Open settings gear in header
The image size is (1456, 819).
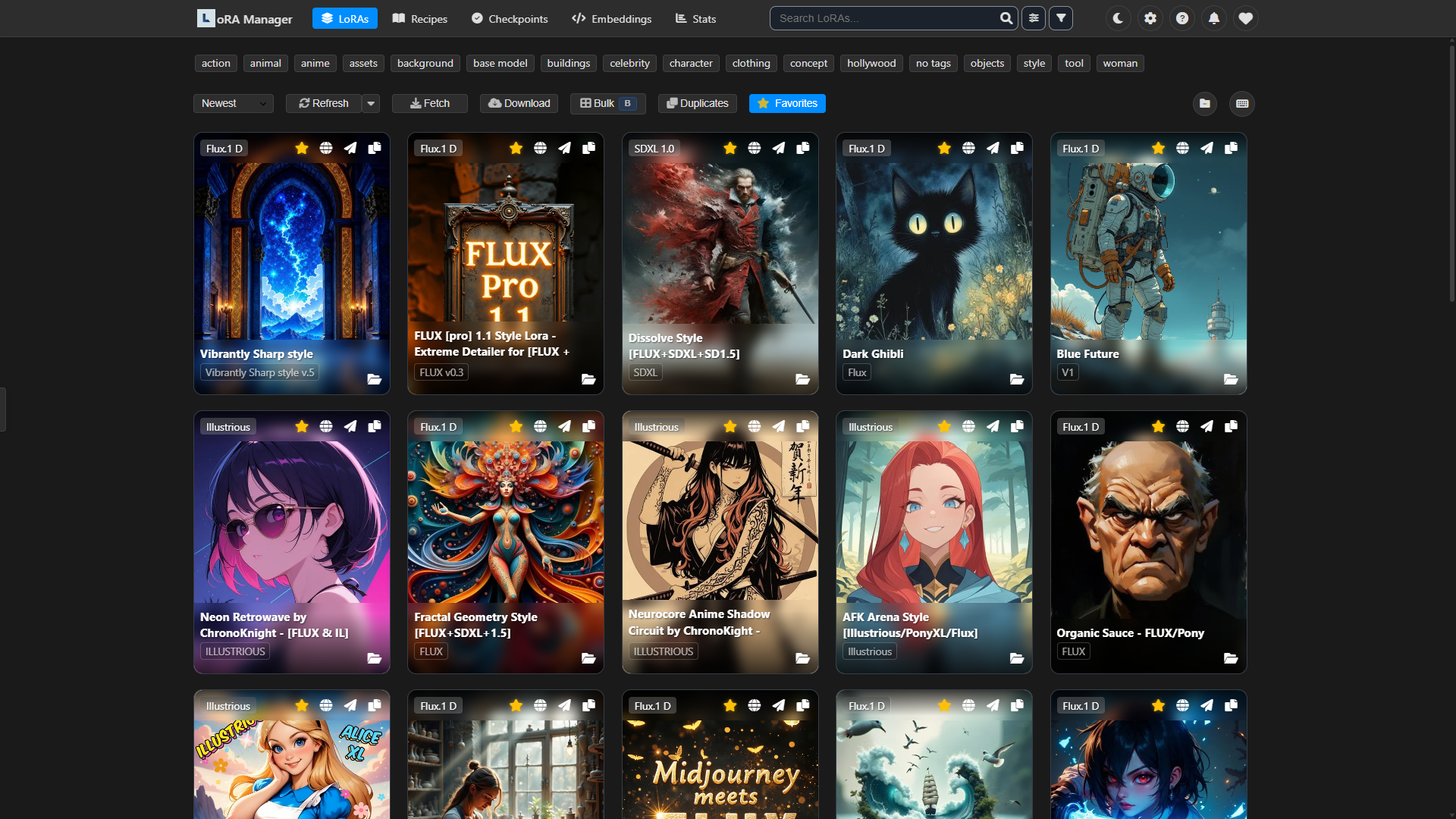1150,18
